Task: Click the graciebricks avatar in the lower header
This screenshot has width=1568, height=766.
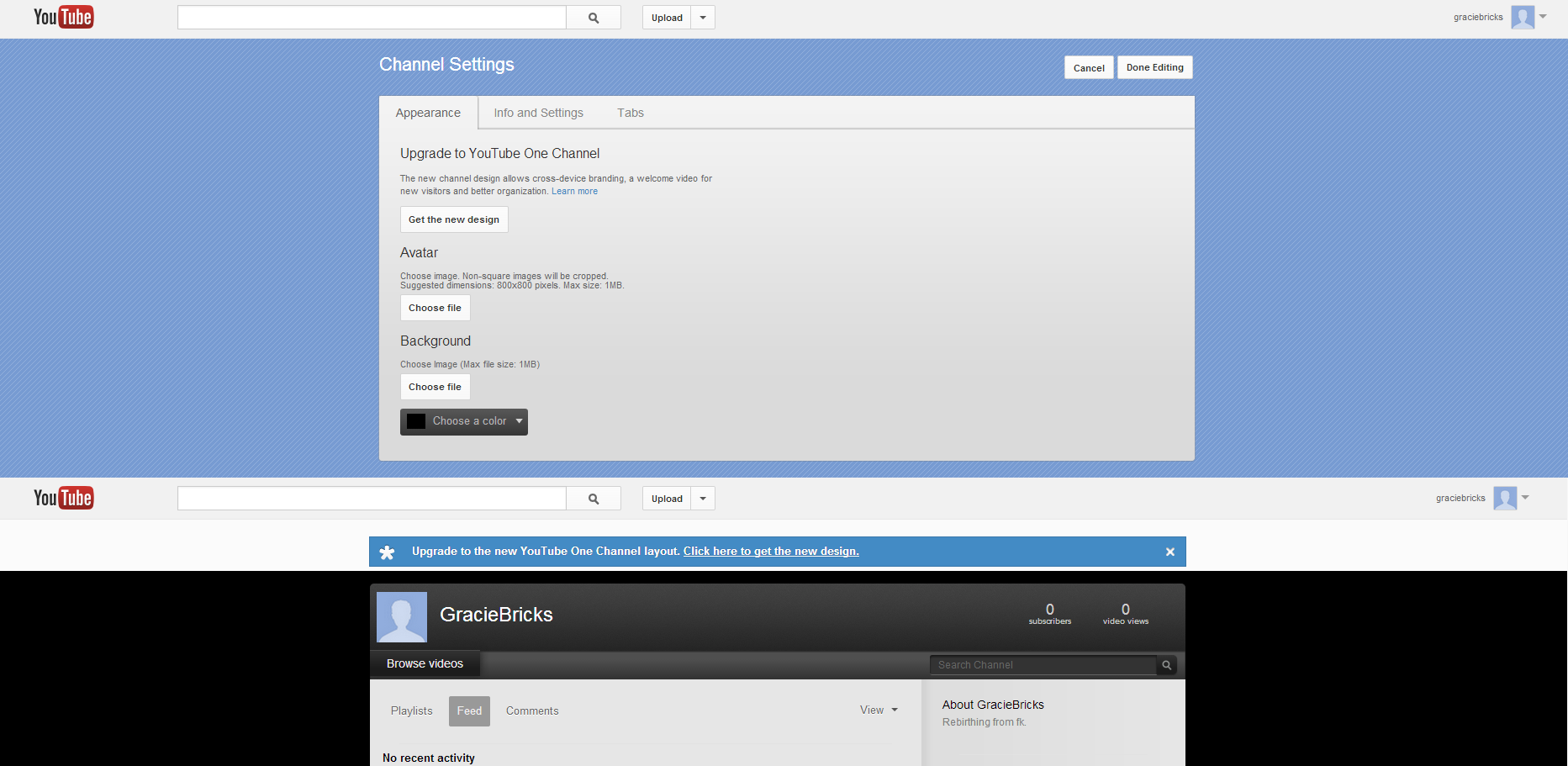Action: pos(1505,498)
